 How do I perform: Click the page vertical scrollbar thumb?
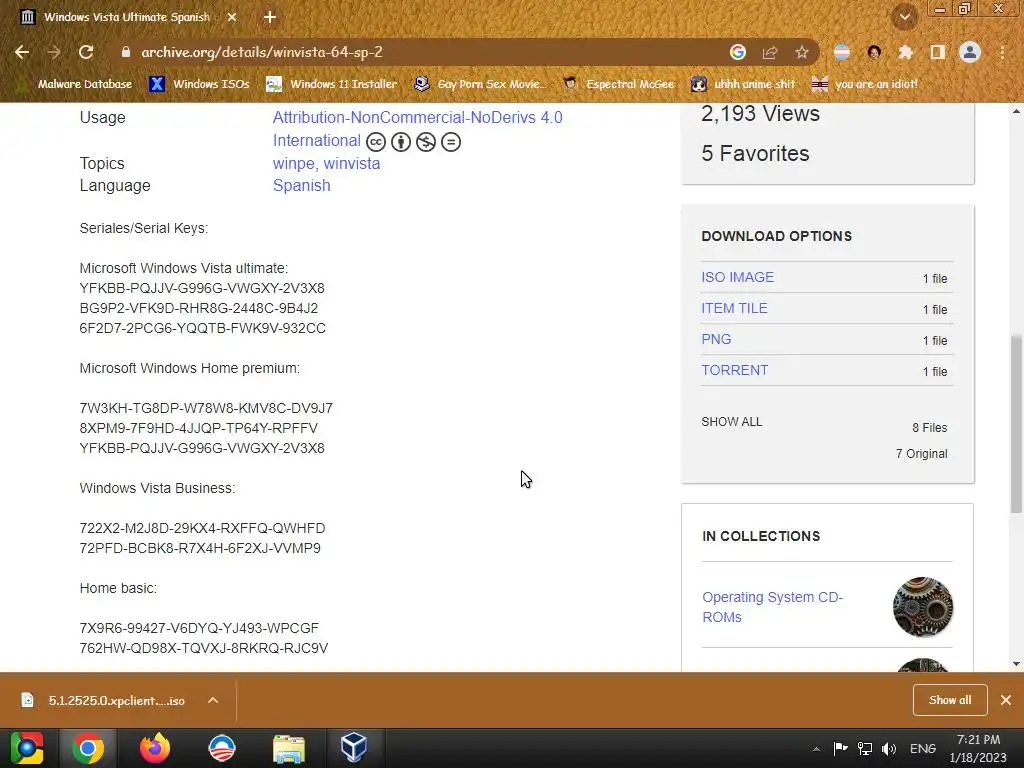tap(1016, 423)
